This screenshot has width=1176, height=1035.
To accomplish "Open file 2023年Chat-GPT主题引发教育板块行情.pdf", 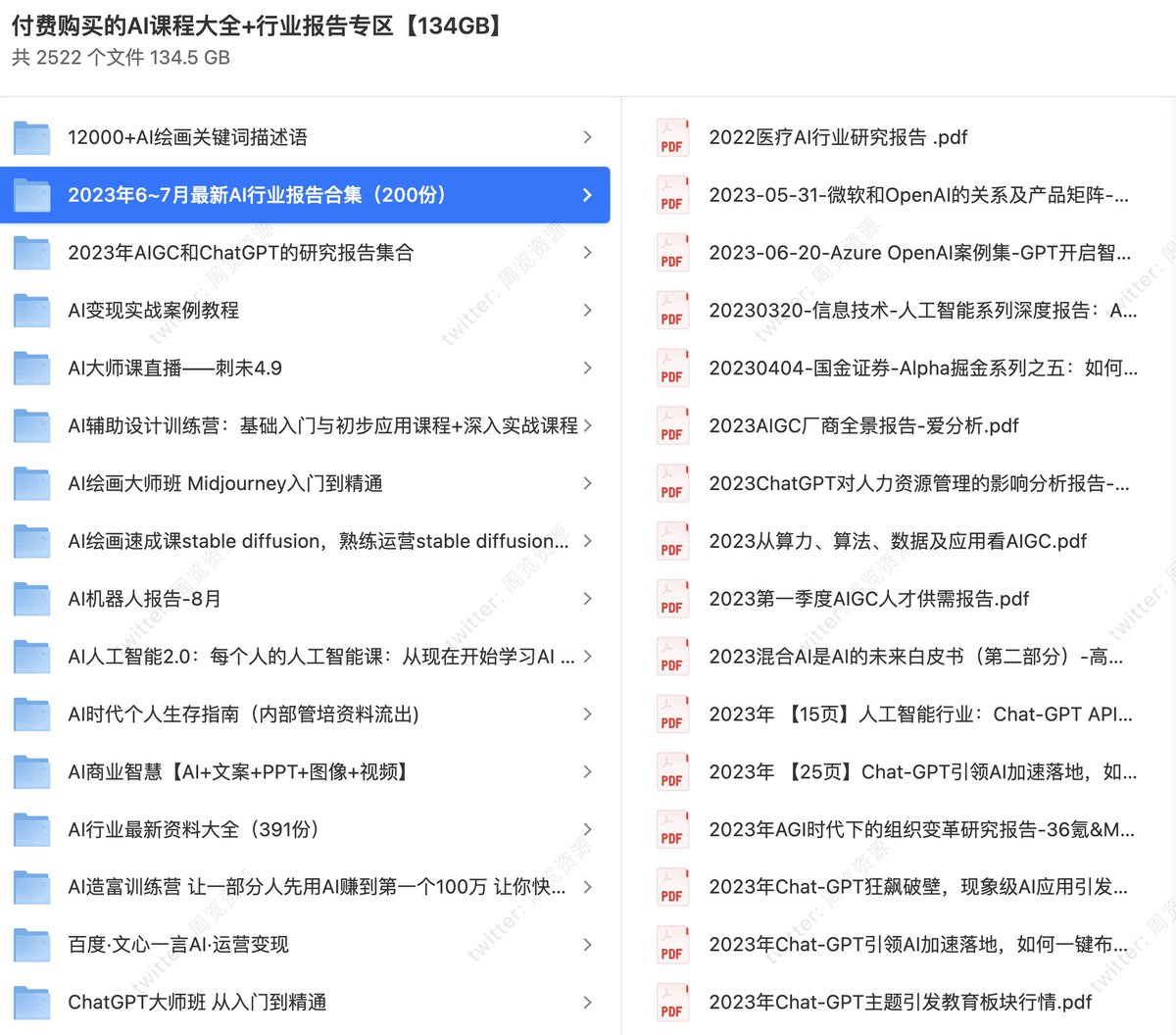I will click(900, 1003).
